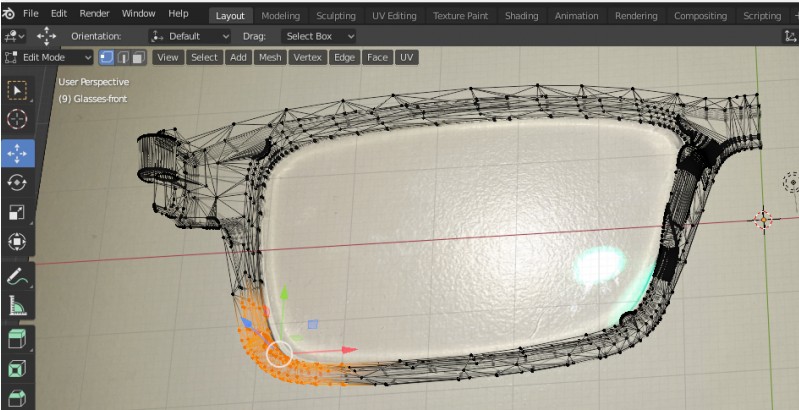Viewport: 799px width, 410px height.
Task: Activate the Transform tool
Action: coord(19,242)
